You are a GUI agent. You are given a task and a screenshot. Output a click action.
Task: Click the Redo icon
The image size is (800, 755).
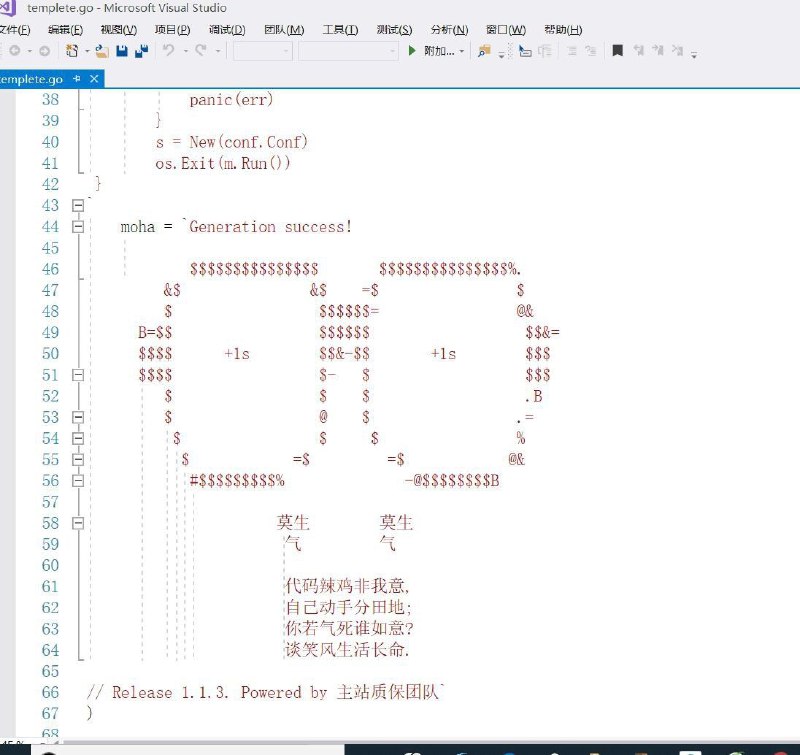201,52
